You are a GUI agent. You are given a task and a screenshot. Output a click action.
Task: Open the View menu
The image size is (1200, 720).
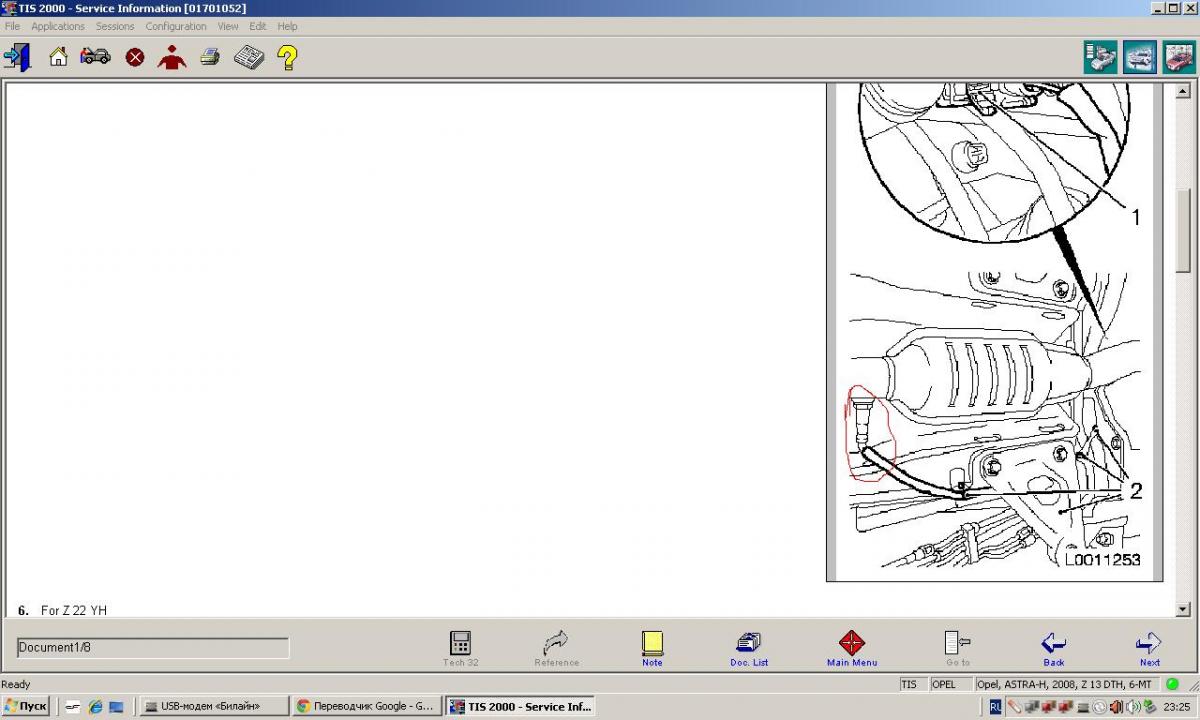coord(228,27)
